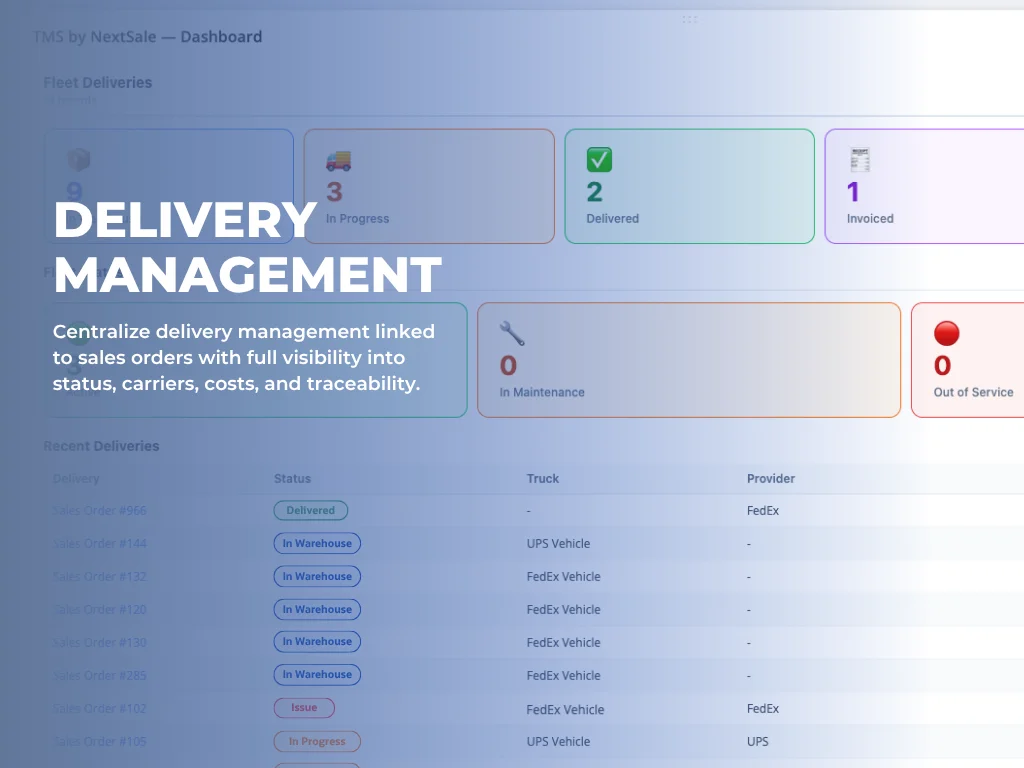
Task: Click the red Issue status badge
Action: point(304,708)
